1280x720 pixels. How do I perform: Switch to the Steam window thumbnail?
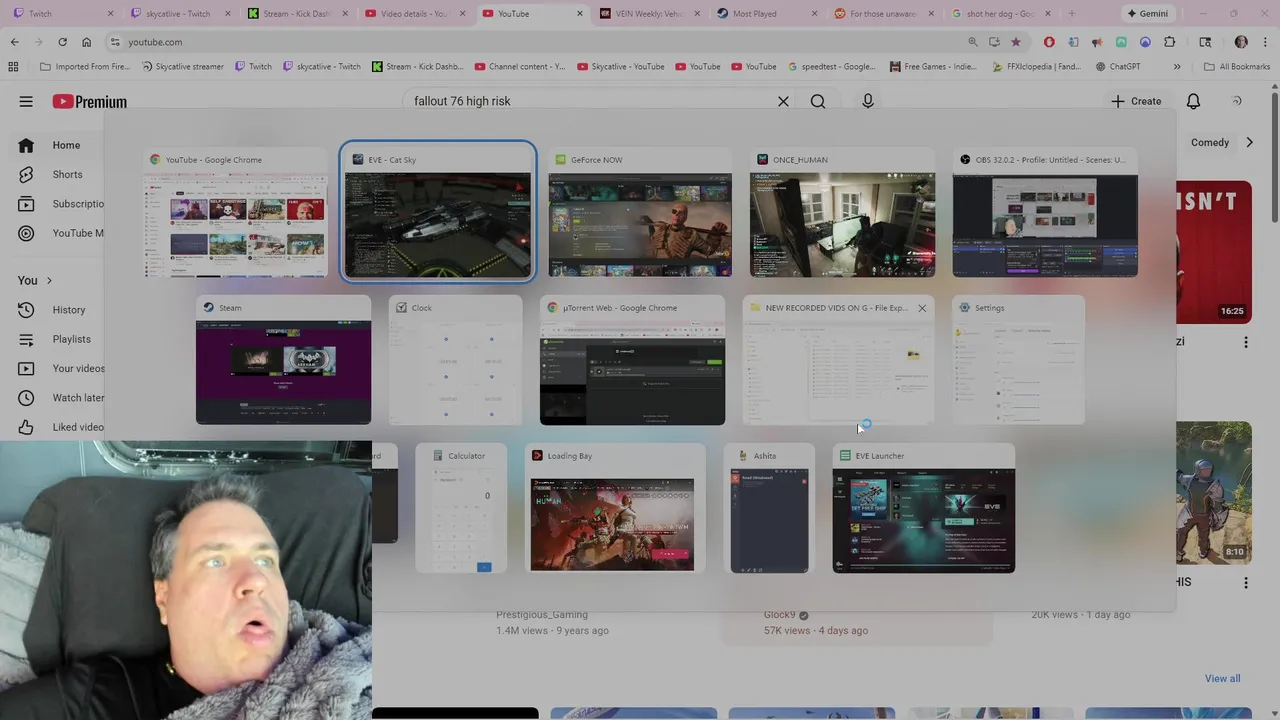click(x=283, y=360)
